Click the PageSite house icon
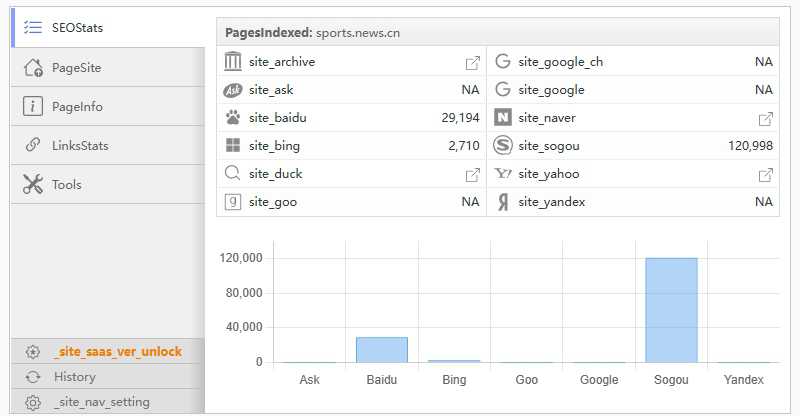Image resolution: width=800 pixels, height=416 pixels. pos(33,67)
